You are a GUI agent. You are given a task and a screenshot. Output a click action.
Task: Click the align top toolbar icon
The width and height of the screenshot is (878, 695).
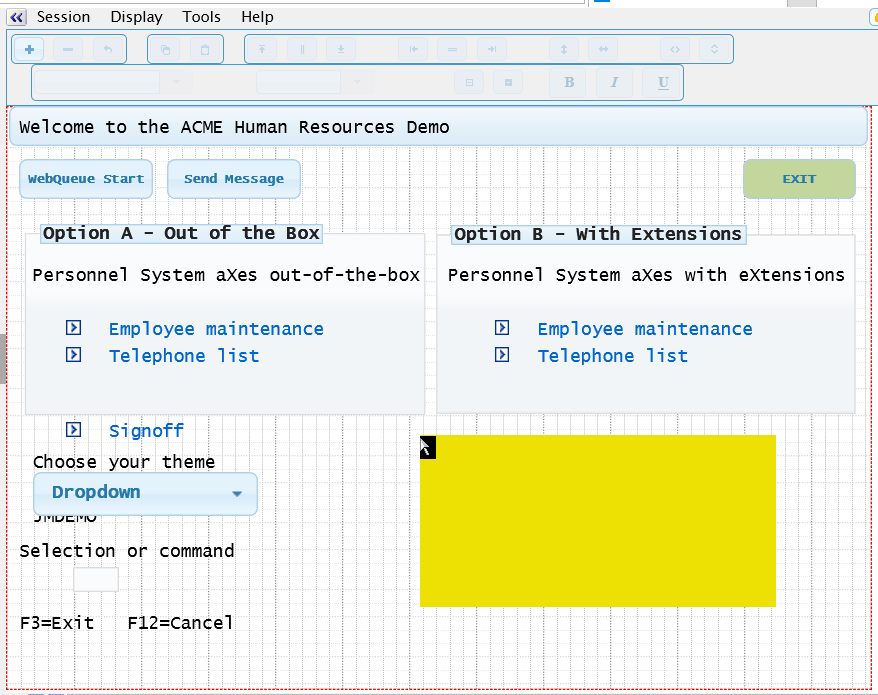(x=262, y=49)
